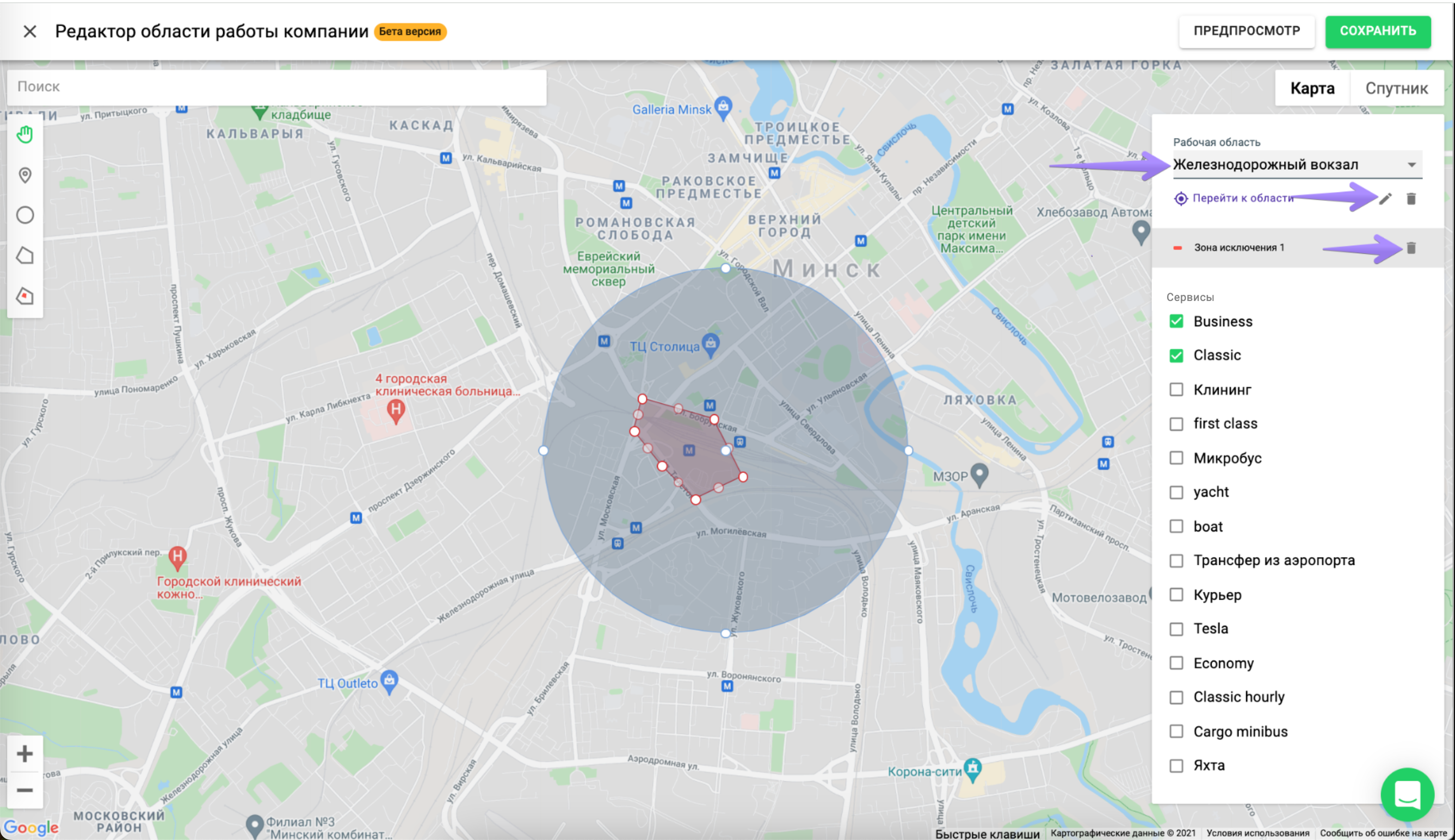Switch to Карта map view
The image size is (1455, 840).
point(1312,88)
